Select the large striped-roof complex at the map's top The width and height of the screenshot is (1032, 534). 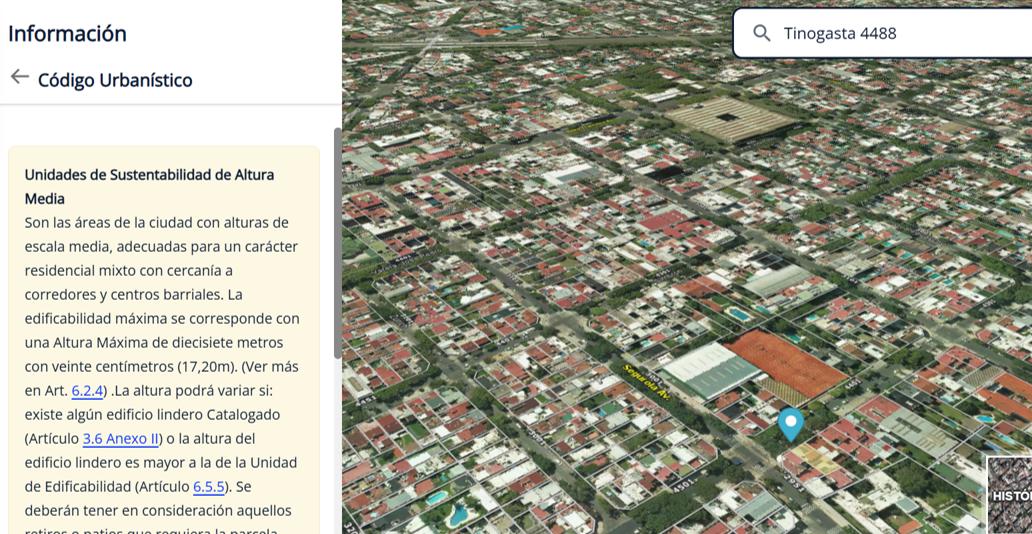[x=729, y=120]
